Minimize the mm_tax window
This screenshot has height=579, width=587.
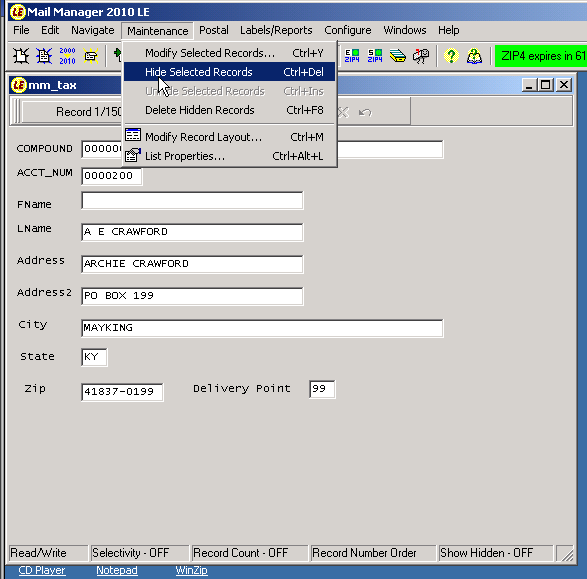click(529, 85)
